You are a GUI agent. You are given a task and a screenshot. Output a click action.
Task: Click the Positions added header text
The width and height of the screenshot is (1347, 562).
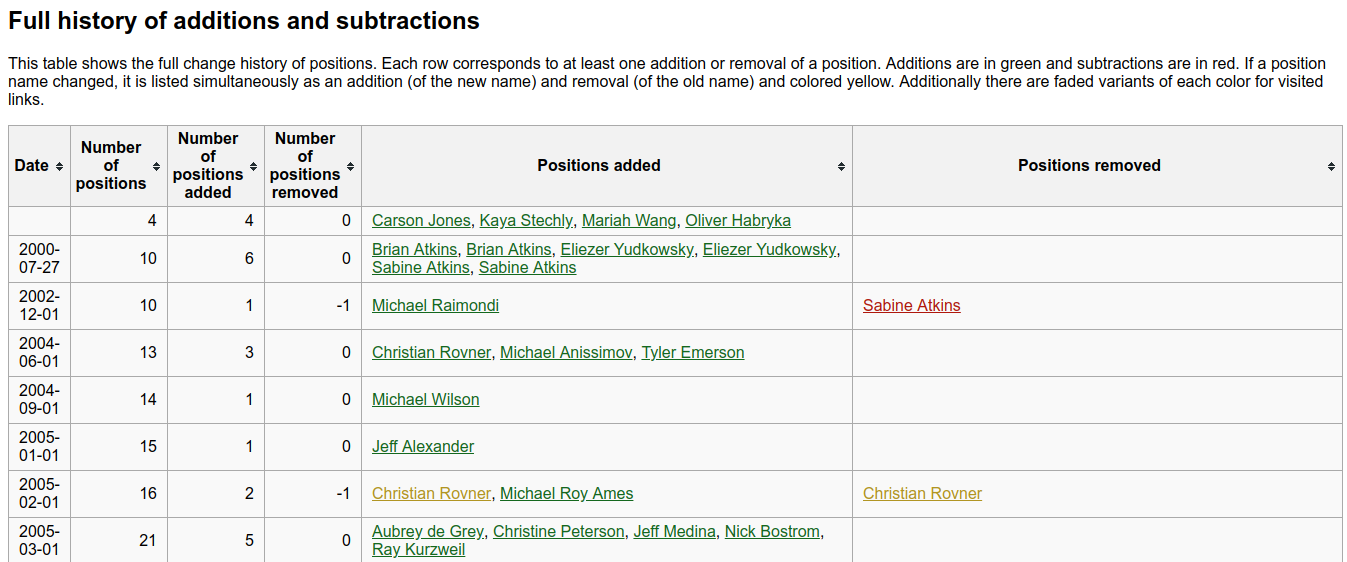(598, 166)
